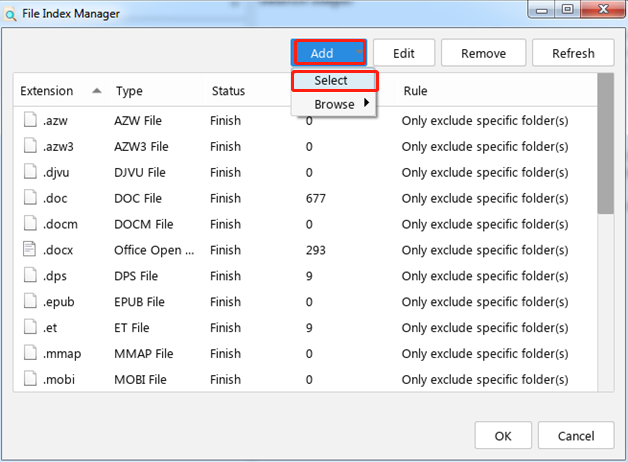The image size is (628, 462).
Task: Choose Select from the Add menu
Action: pyautogui.click(x=334, y=80)
